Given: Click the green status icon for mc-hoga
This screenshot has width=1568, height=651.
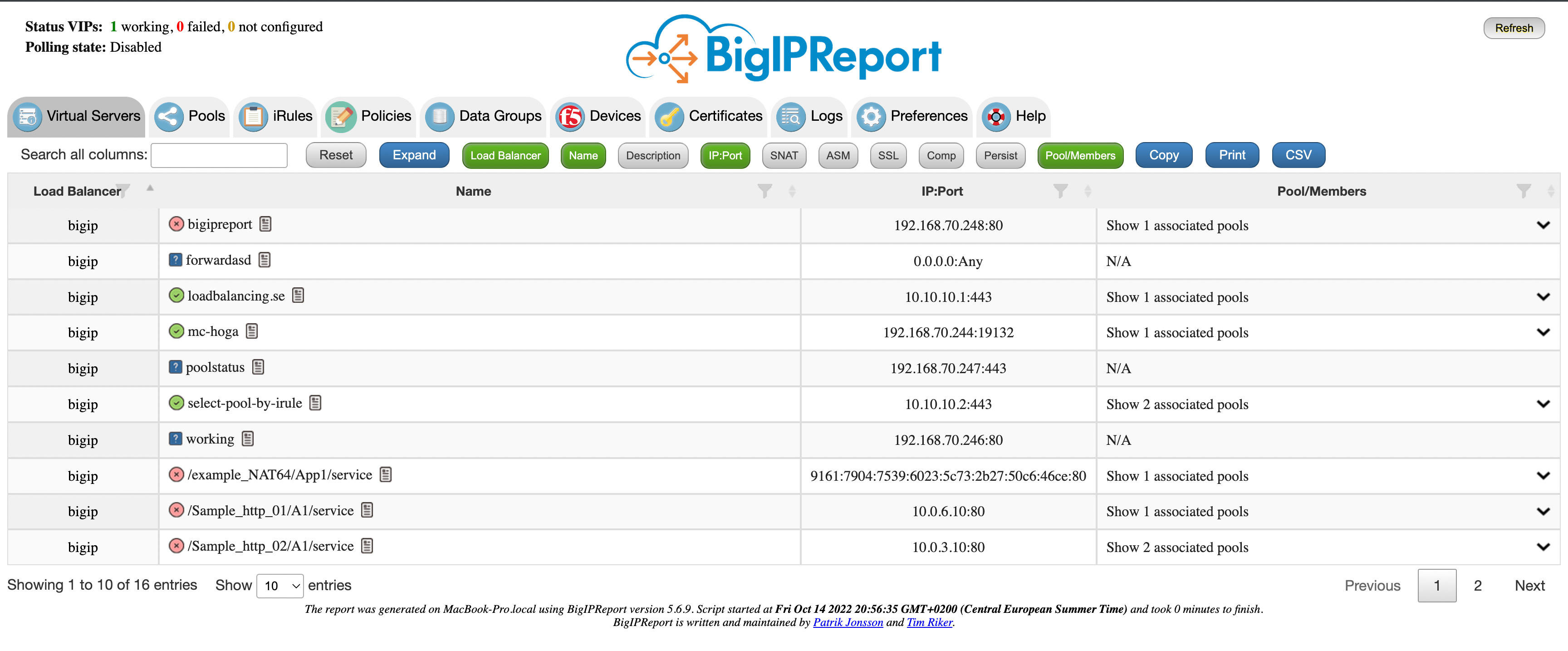Looking at the screenshot, I should 176,331.
